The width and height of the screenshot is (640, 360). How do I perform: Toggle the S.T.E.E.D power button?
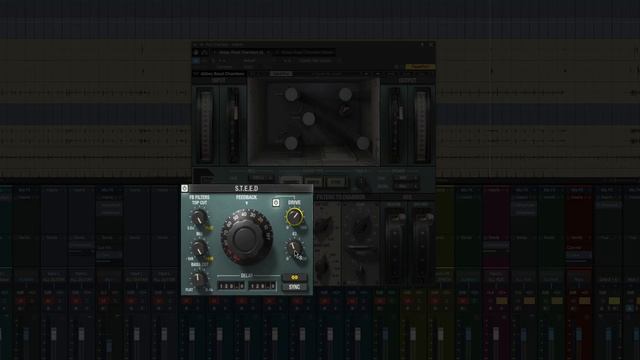click(184, 188)
